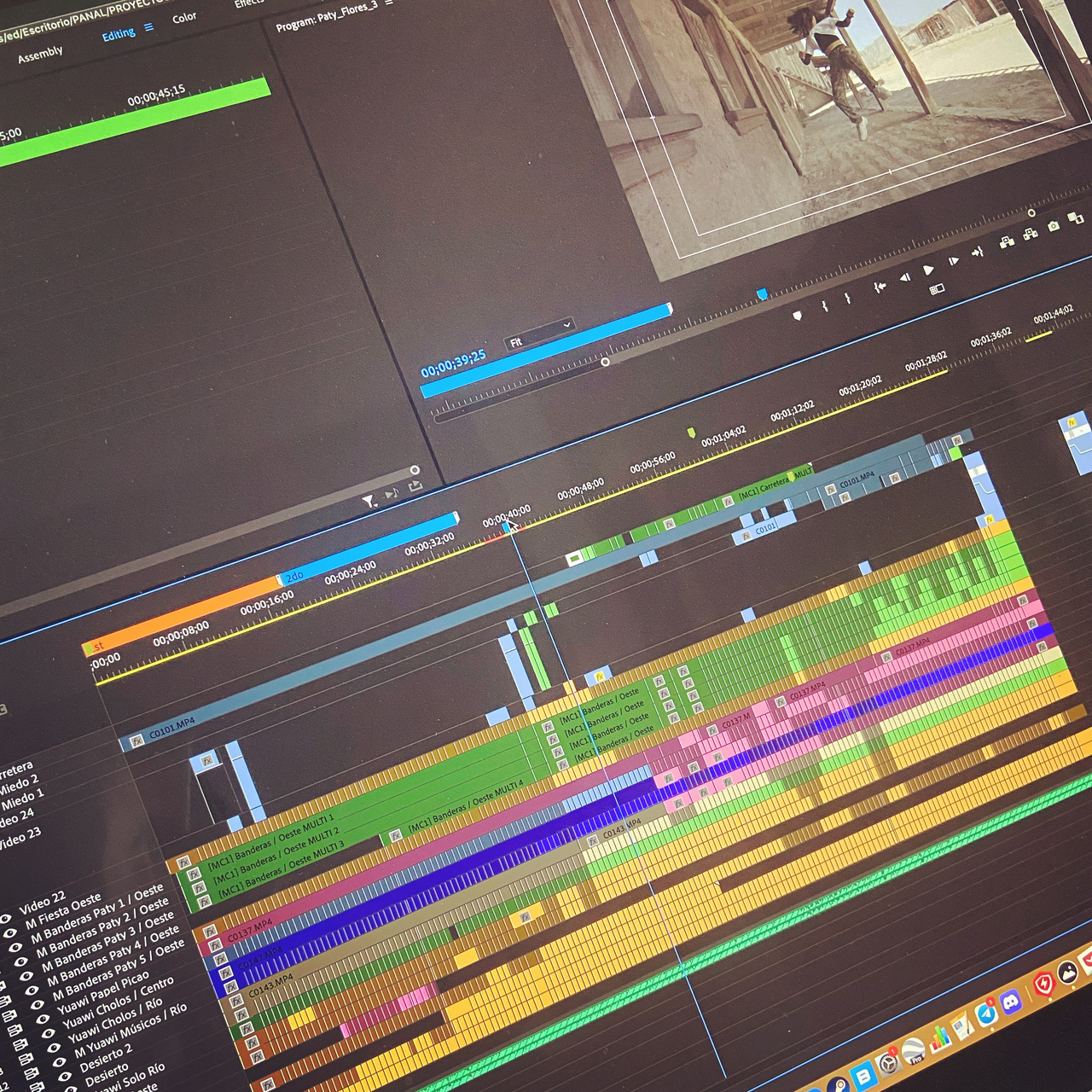This screenshot has height=1092, width=1092.
Task: Click the Mark In bracket icon
Action: point(825,305)
